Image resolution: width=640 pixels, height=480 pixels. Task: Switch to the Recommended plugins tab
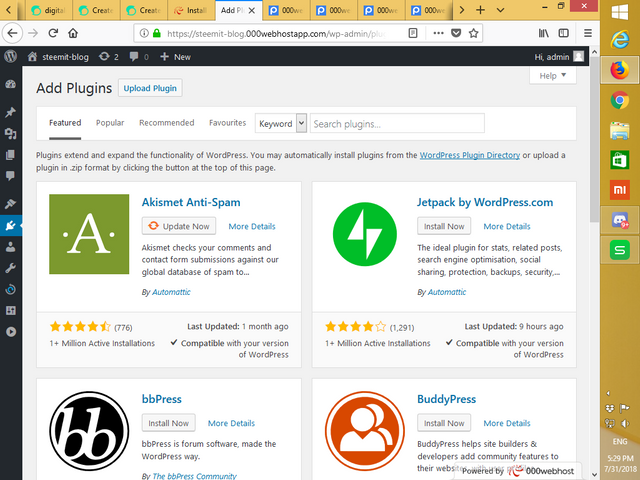[x=166, y=123]
